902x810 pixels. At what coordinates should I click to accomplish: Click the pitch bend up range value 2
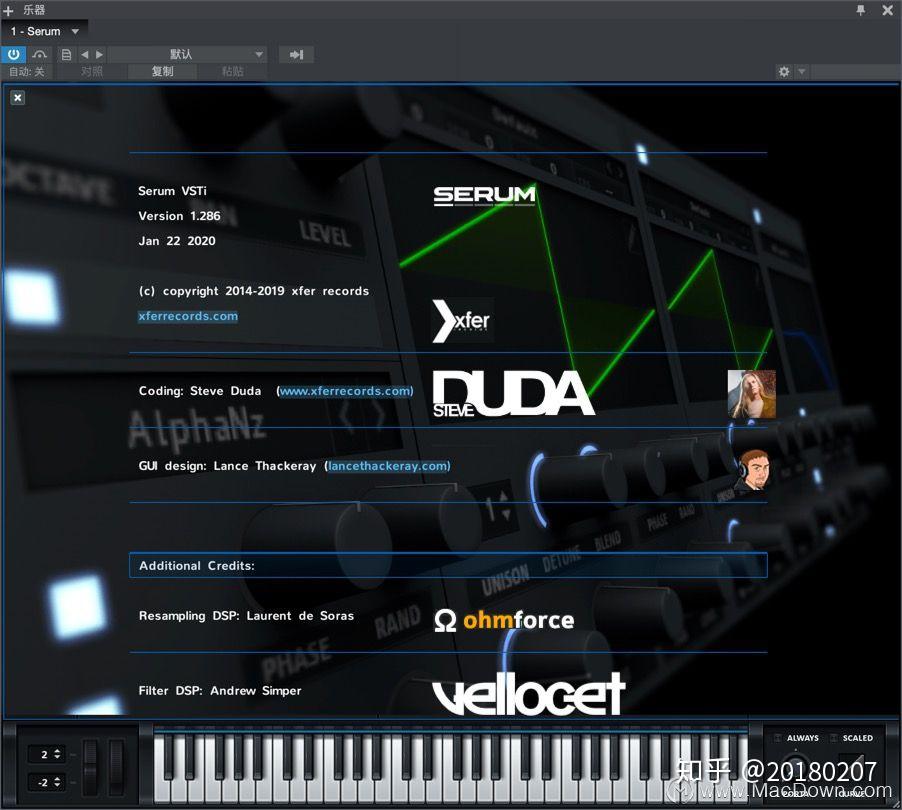pyautogui.click(x=46, y=754)
